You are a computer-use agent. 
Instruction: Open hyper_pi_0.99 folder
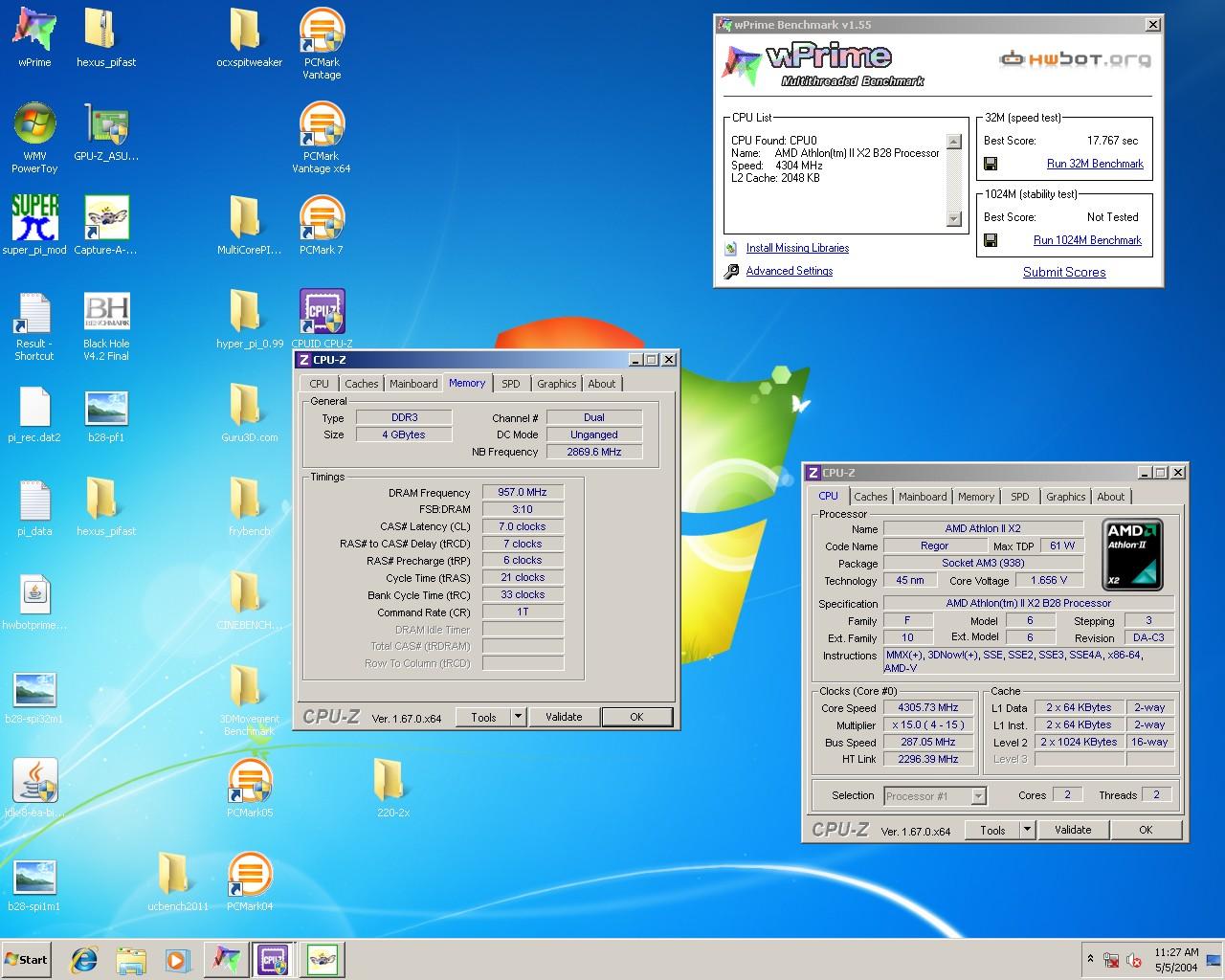coord(249,319)
